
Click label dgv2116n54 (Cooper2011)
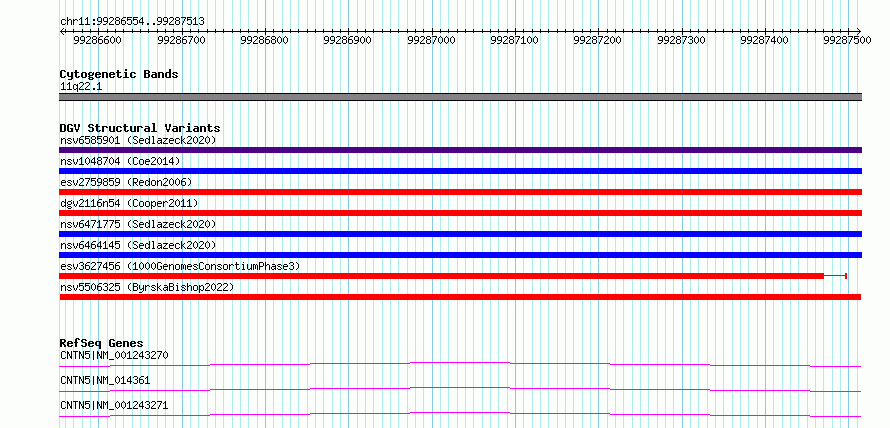click(x=129, y=203)
